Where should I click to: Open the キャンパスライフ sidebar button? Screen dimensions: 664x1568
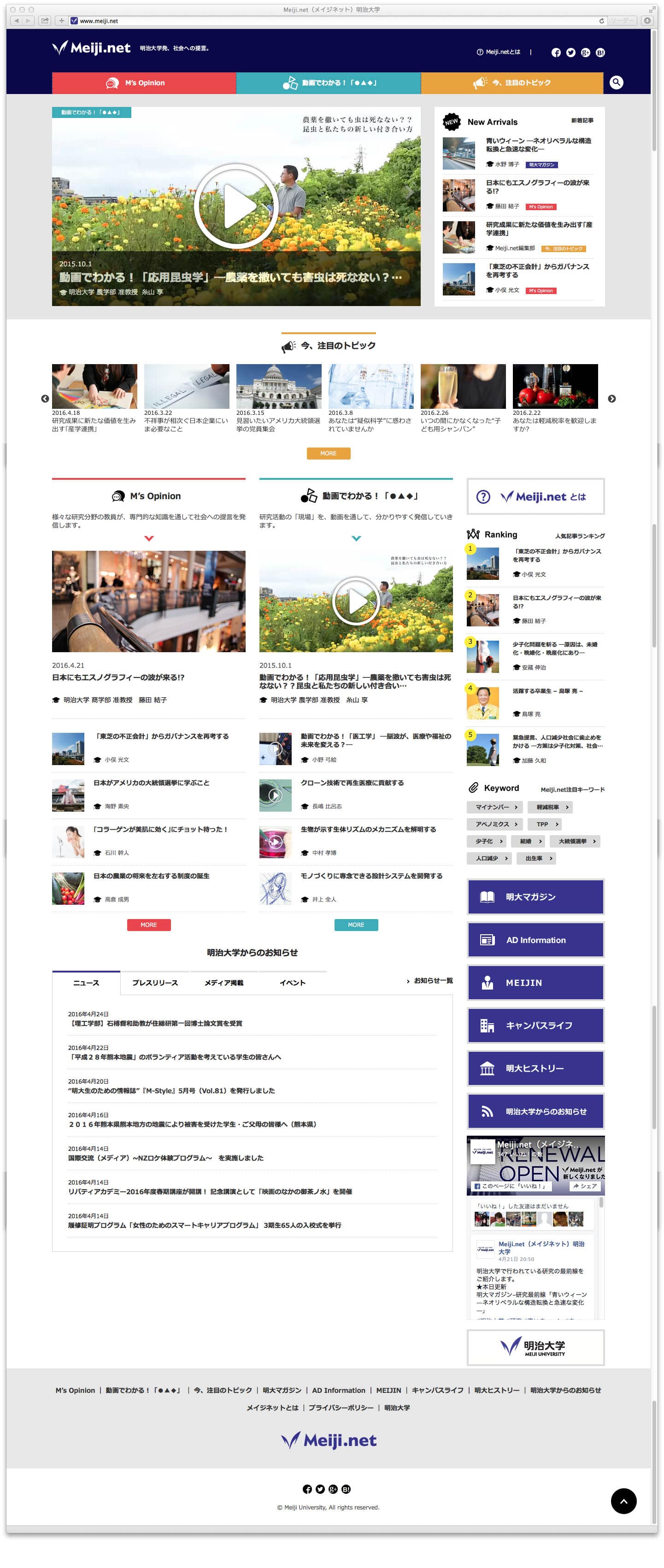click(535, 1025)
